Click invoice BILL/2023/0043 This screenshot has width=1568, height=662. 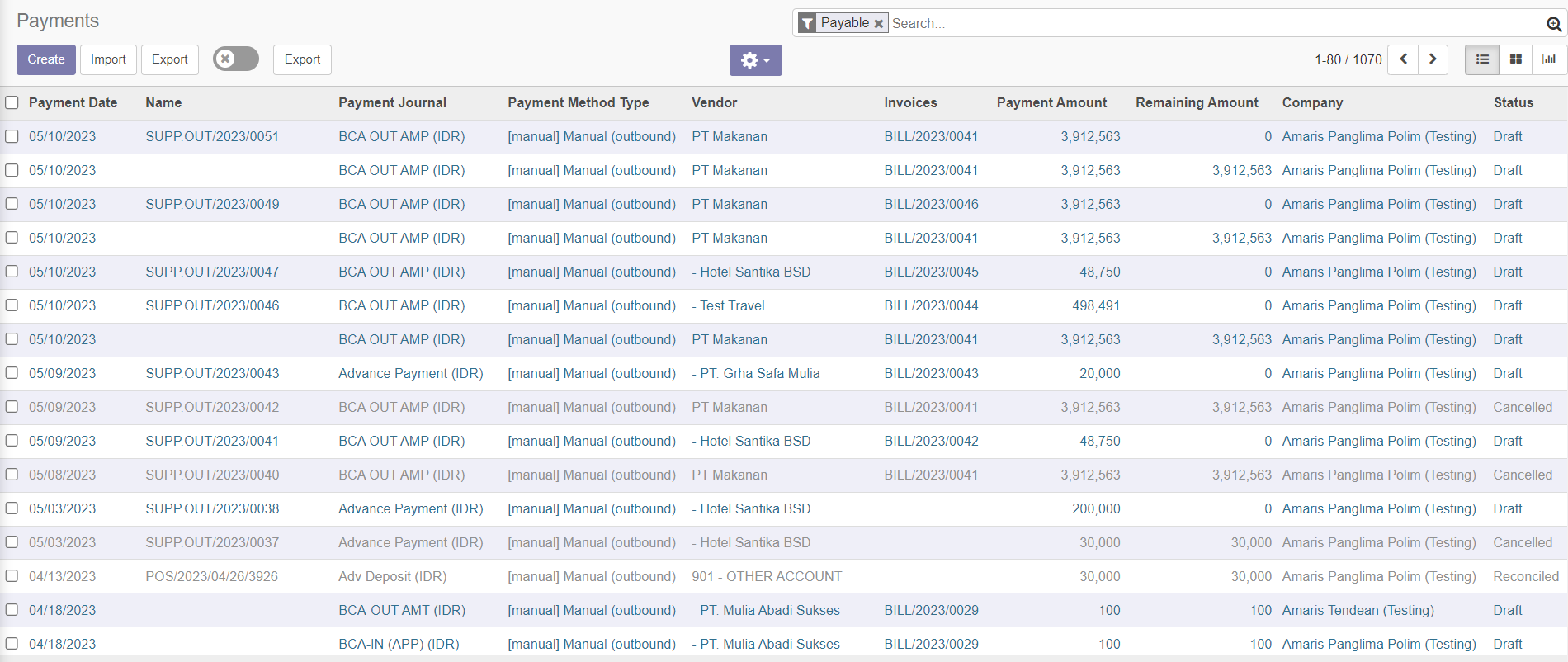pos(931,373)
